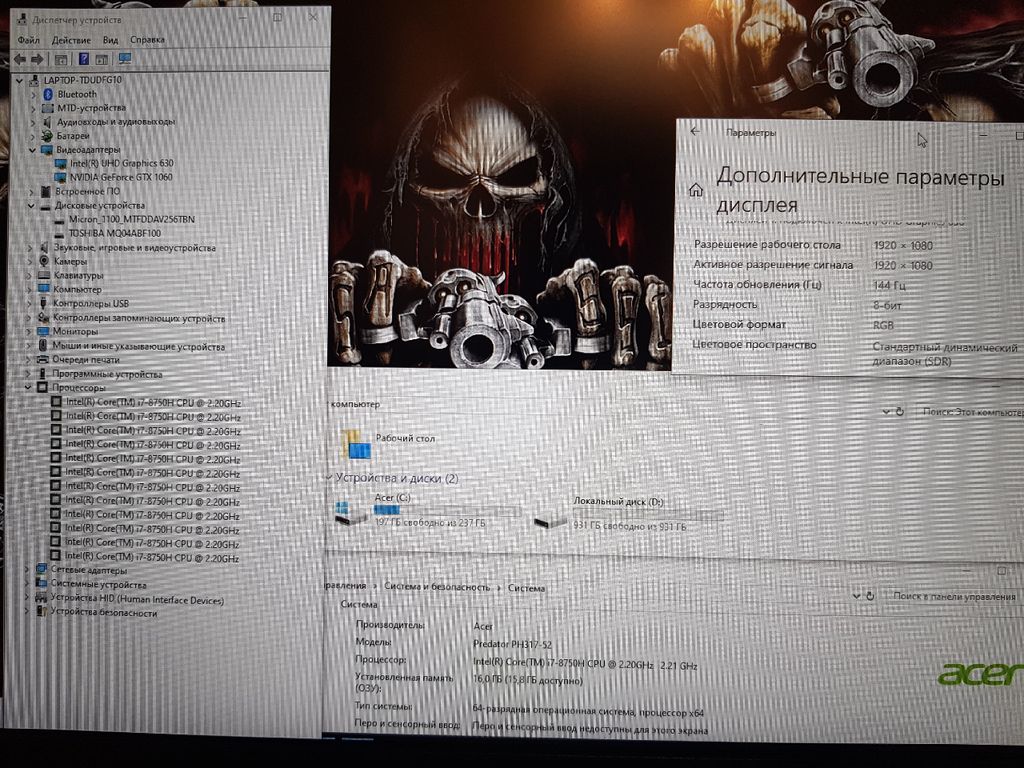Viewport: 1024px width, 768px height.
Task: Open the Справка menu
Action: [148, 40]
